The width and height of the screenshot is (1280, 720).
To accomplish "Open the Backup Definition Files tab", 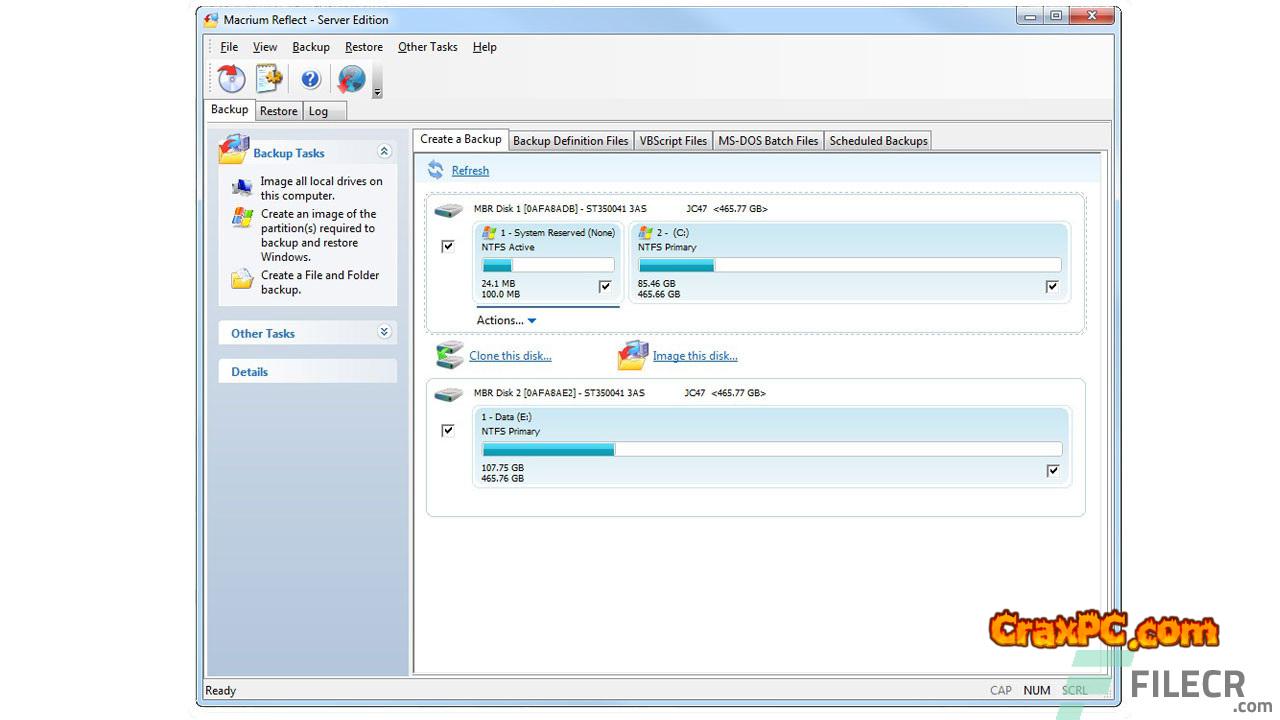I will [571, 141].
